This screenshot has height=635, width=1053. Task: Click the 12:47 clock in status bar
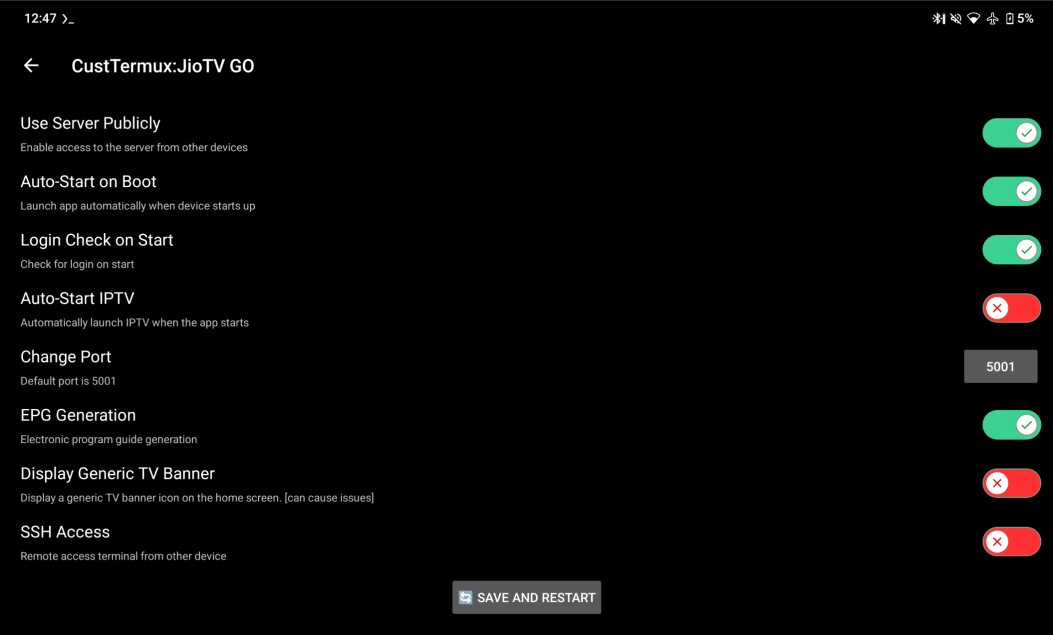click(40, 19)
